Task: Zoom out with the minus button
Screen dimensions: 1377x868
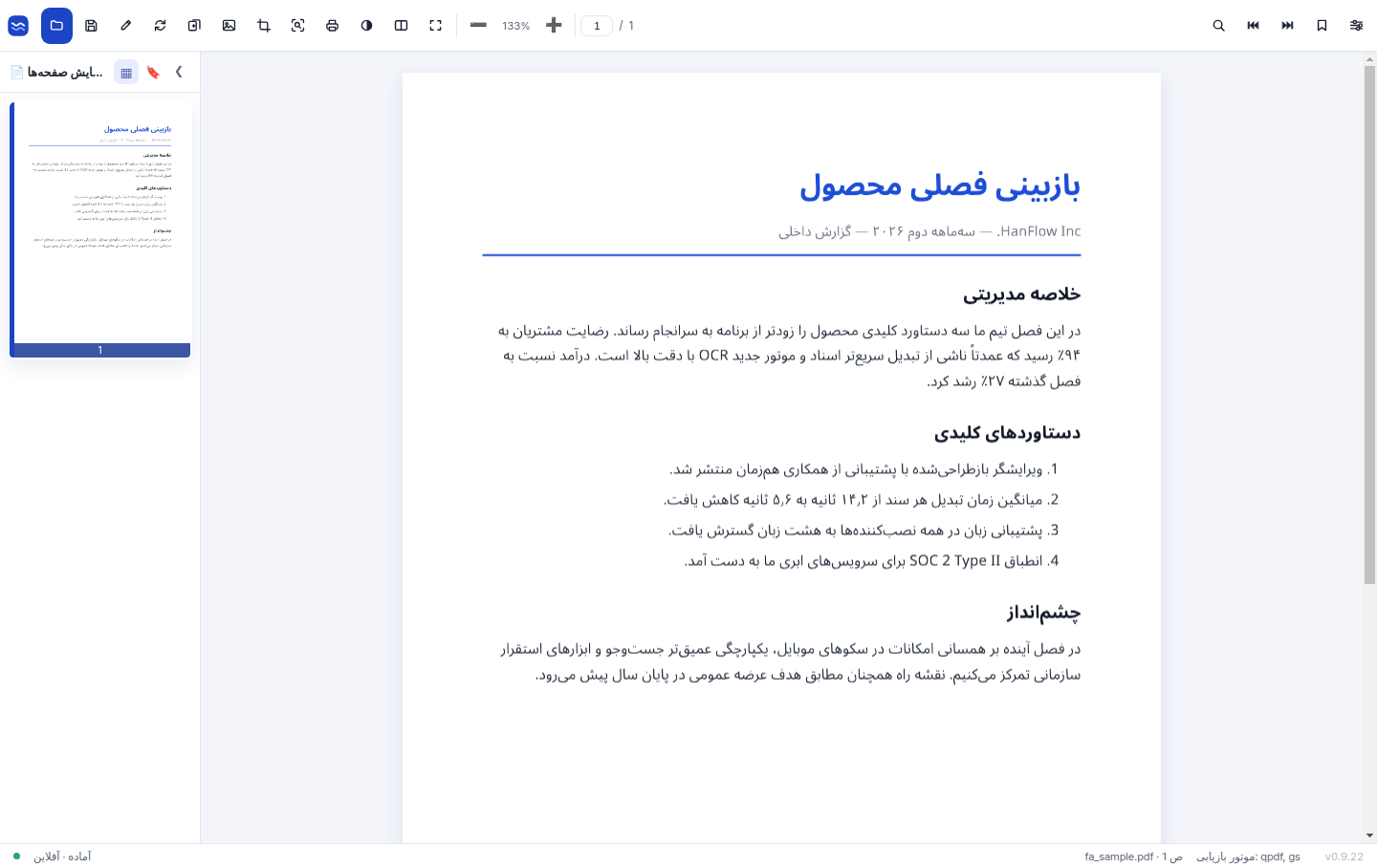Action: (478, 26)
